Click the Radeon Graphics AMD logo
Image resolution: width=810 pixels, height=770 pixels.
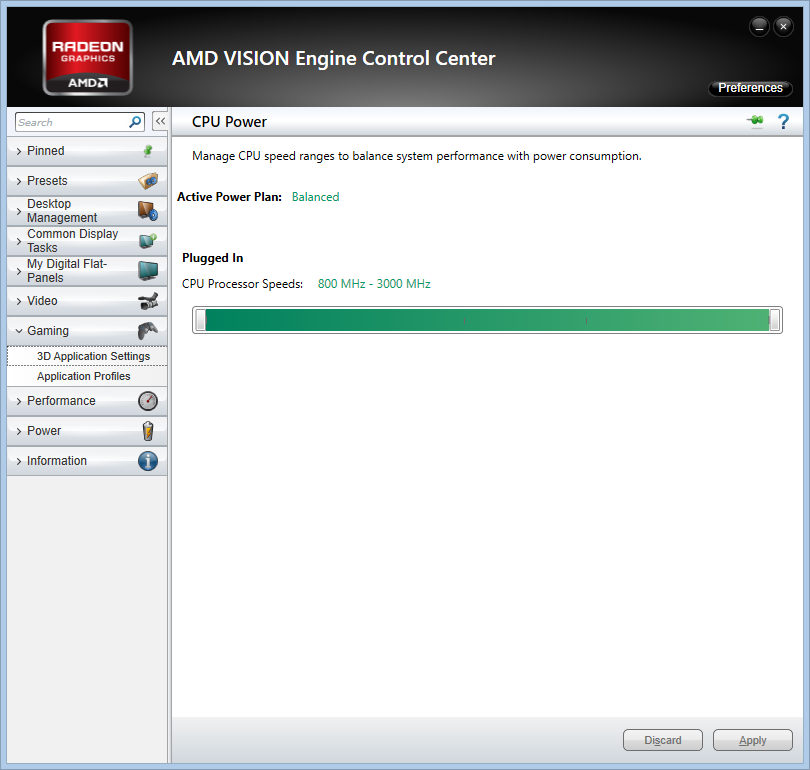coord(87,57)
